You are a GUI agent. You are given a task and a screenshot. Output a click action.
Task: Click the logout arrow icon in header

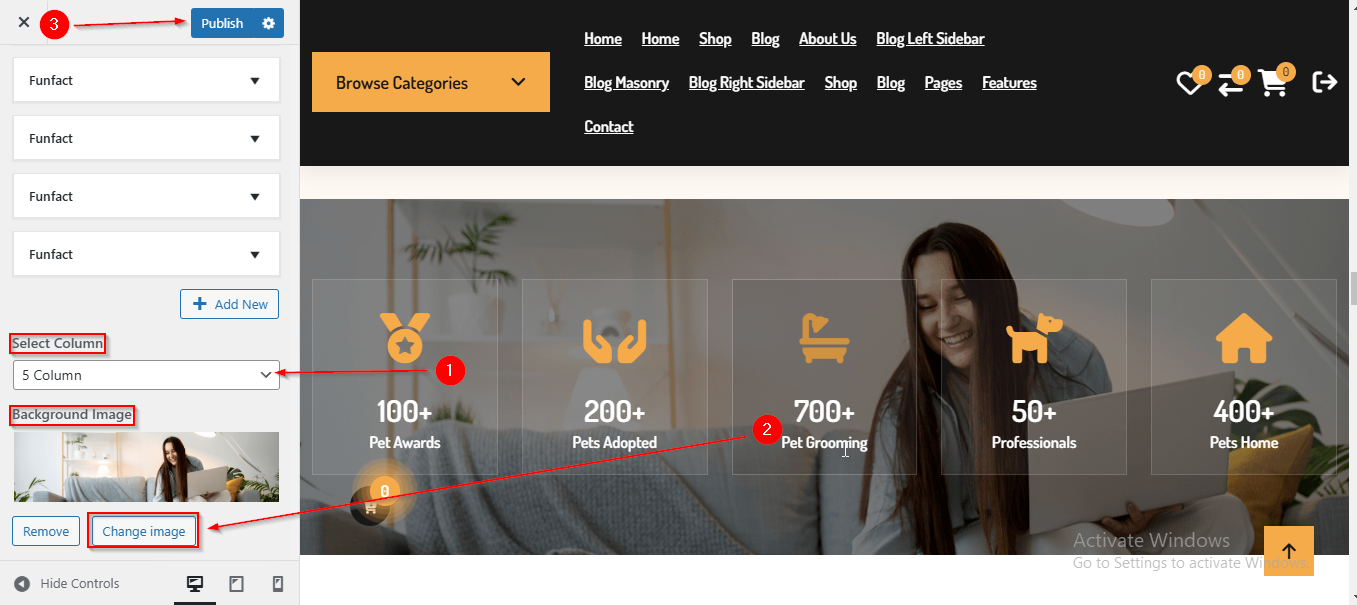[x=1325, y=82]
